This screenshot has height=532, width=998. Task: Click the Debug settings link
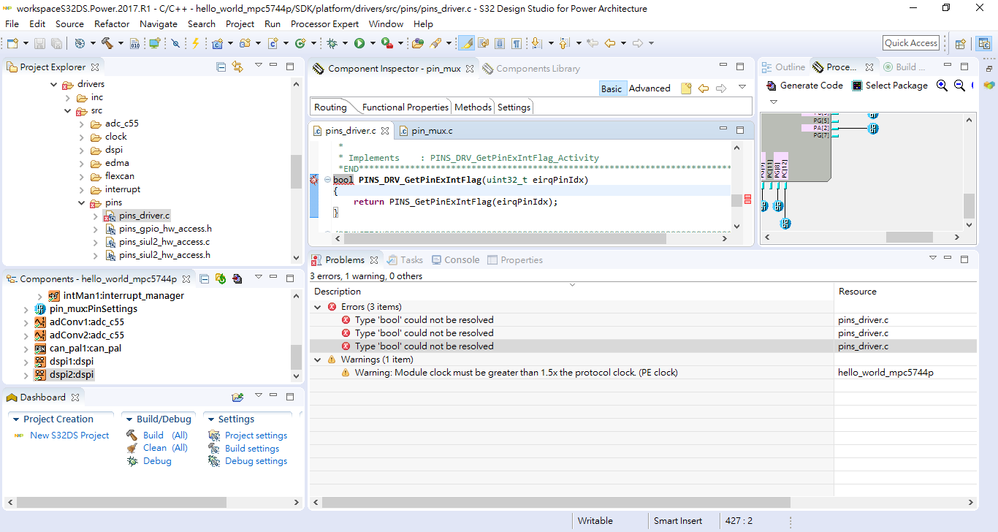pyautogui.click(x=256, y=461)
